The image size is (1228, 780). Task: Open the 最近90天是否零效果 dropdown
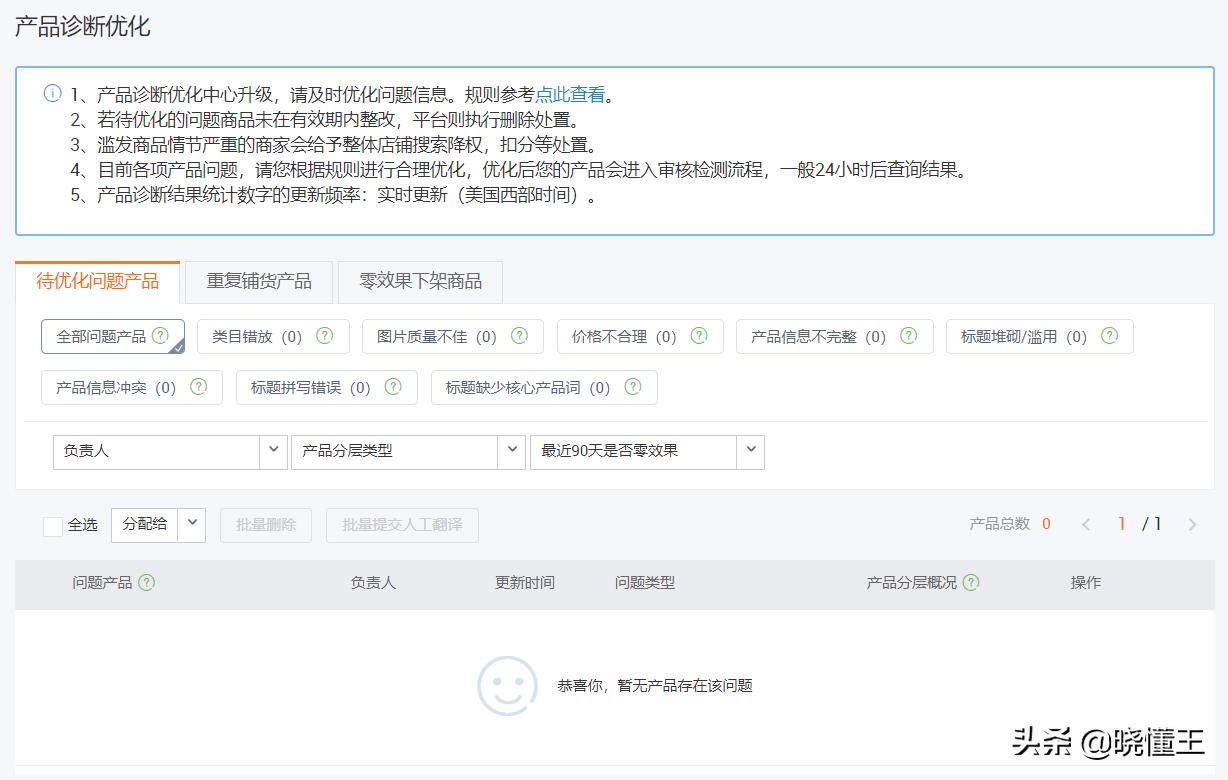point(648,452)
